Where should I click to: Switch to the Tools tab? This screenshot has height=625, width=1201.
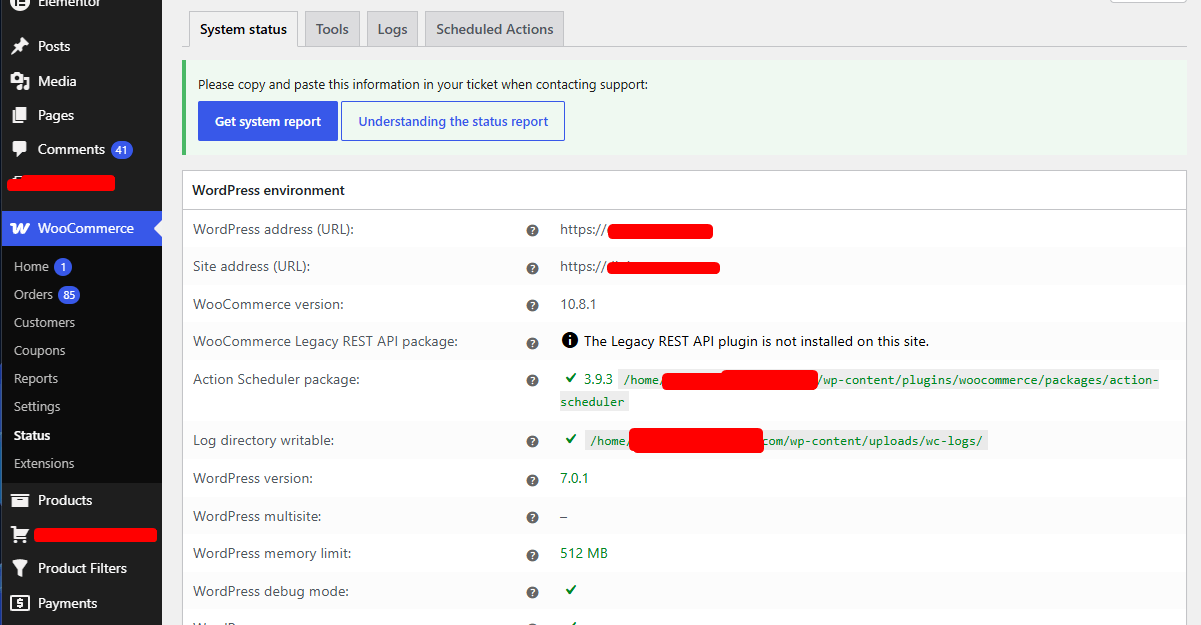click(332, 29)
